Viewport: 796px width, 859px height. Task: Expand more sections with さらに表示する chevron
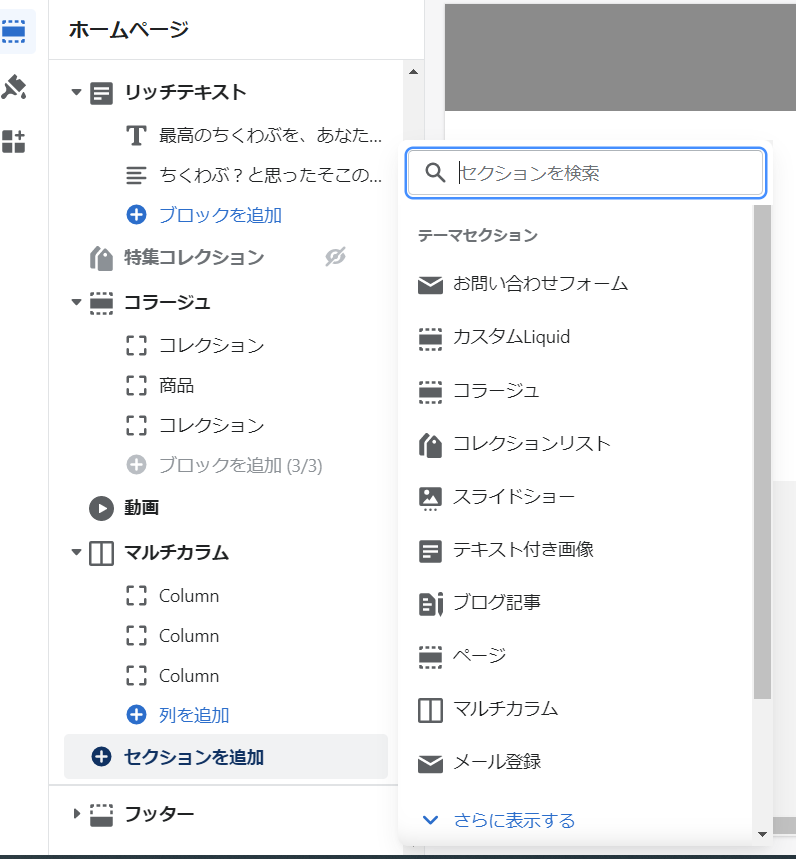(431, 820)
